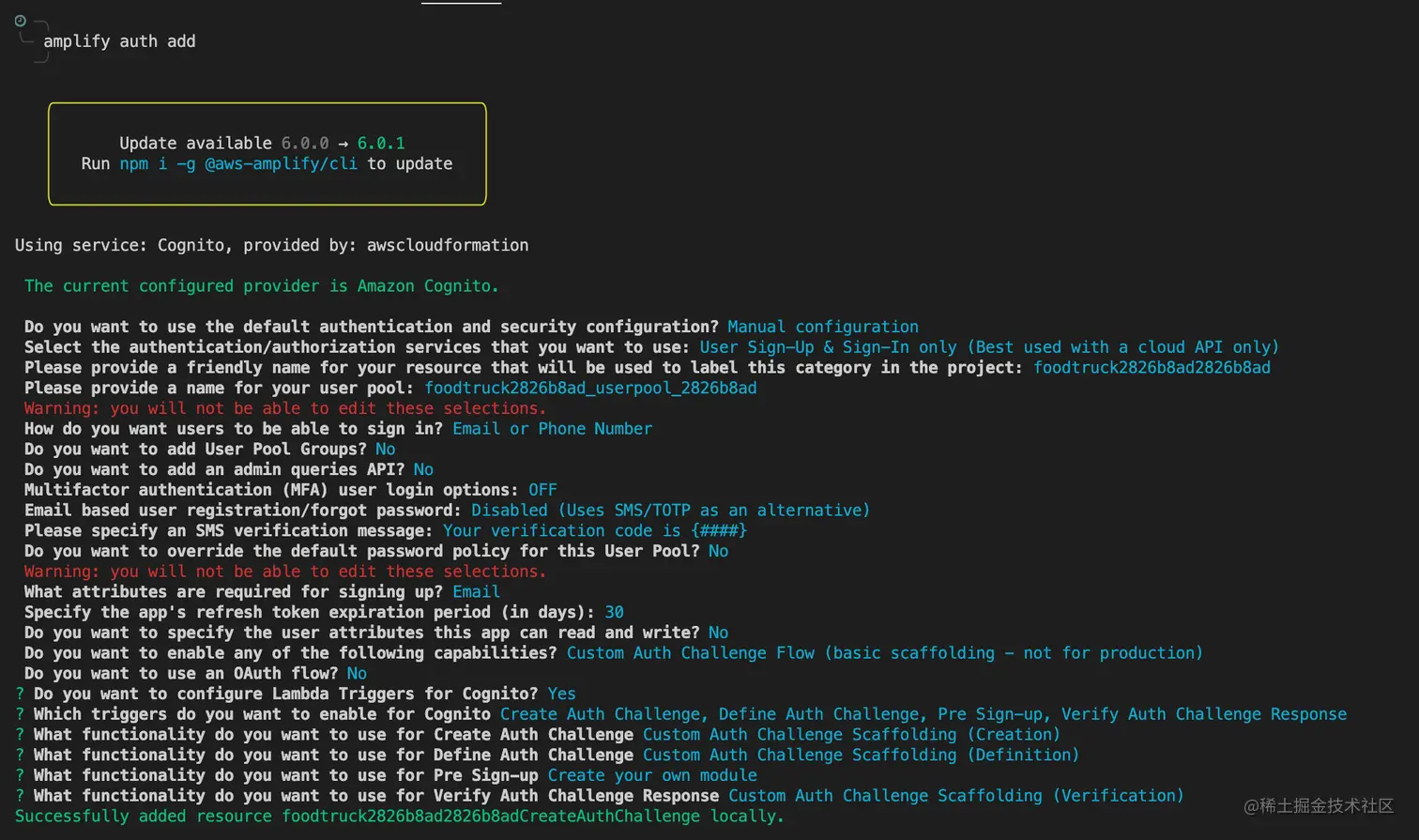
Task: Click 'Email' required attribute answer
Action: pyautogui.click(x=476, y=592)
